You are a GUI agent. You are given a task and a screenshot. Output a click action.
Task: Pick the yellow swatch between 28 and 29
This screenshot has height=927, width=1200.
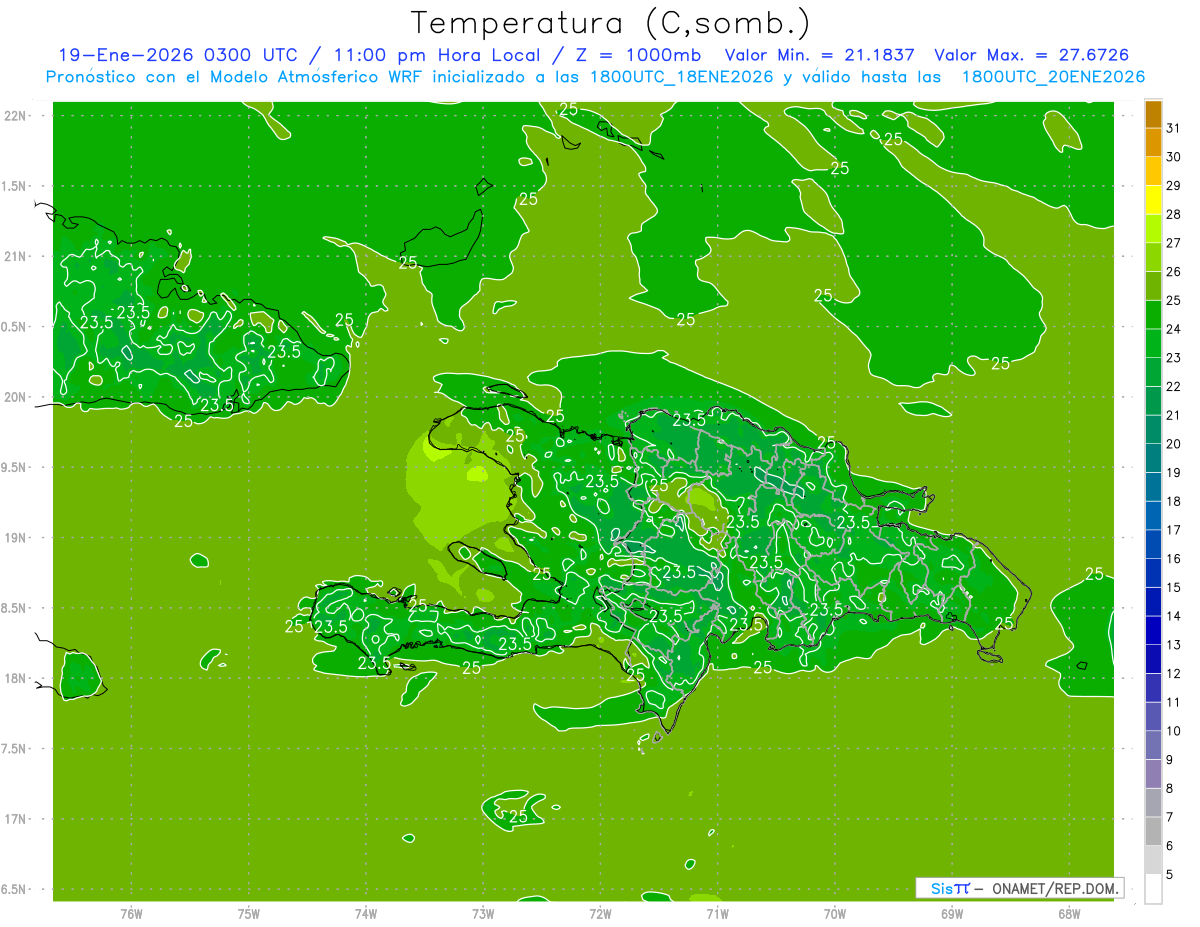1154,200
